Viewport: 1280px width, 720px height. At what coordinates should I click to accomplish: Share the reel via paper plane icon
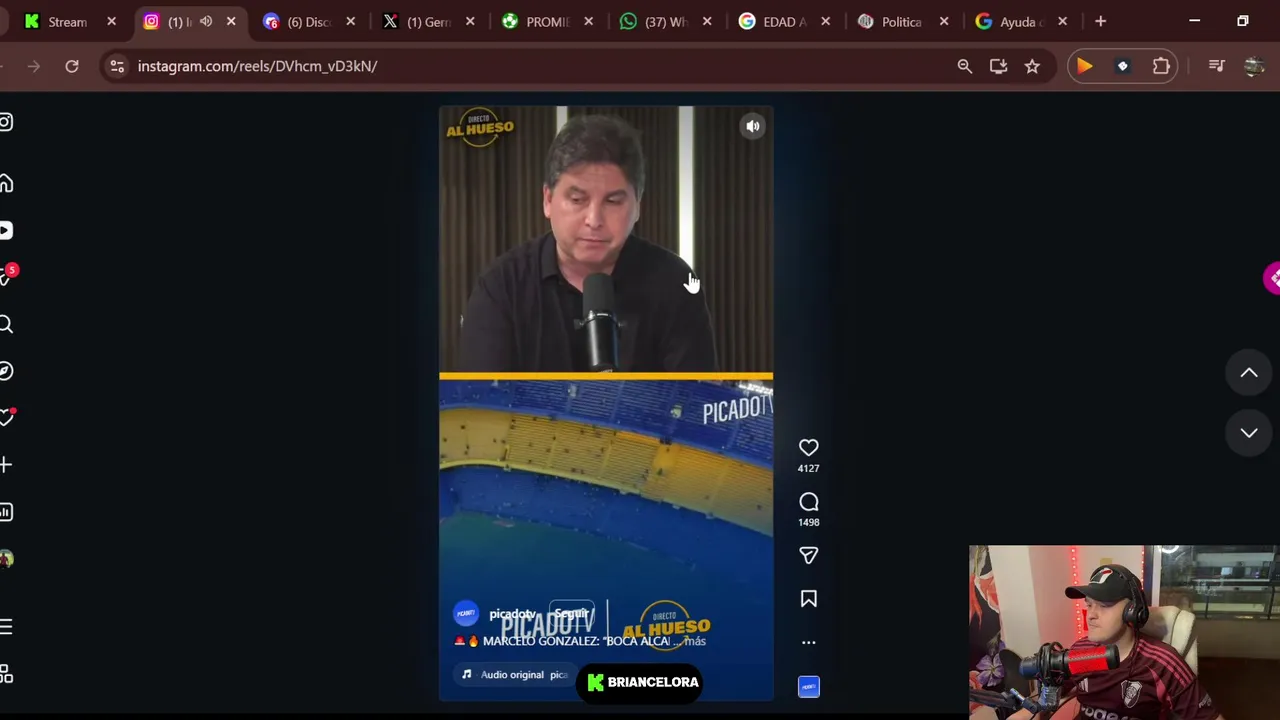pos(808,555)
